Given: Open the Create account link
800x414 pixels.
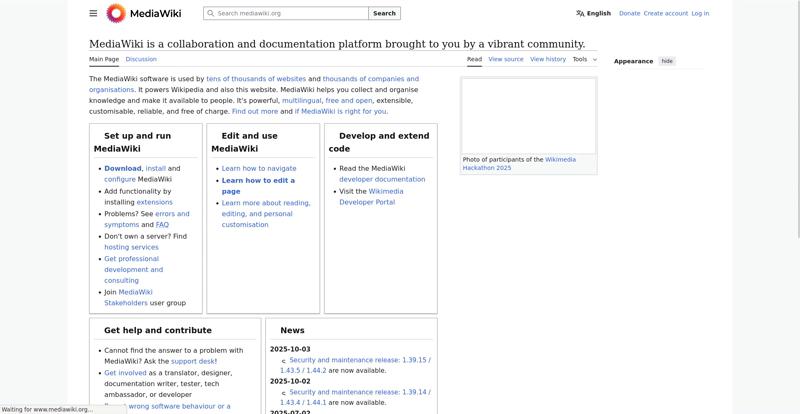Looking at the screenshot, I should pos(665,14).
